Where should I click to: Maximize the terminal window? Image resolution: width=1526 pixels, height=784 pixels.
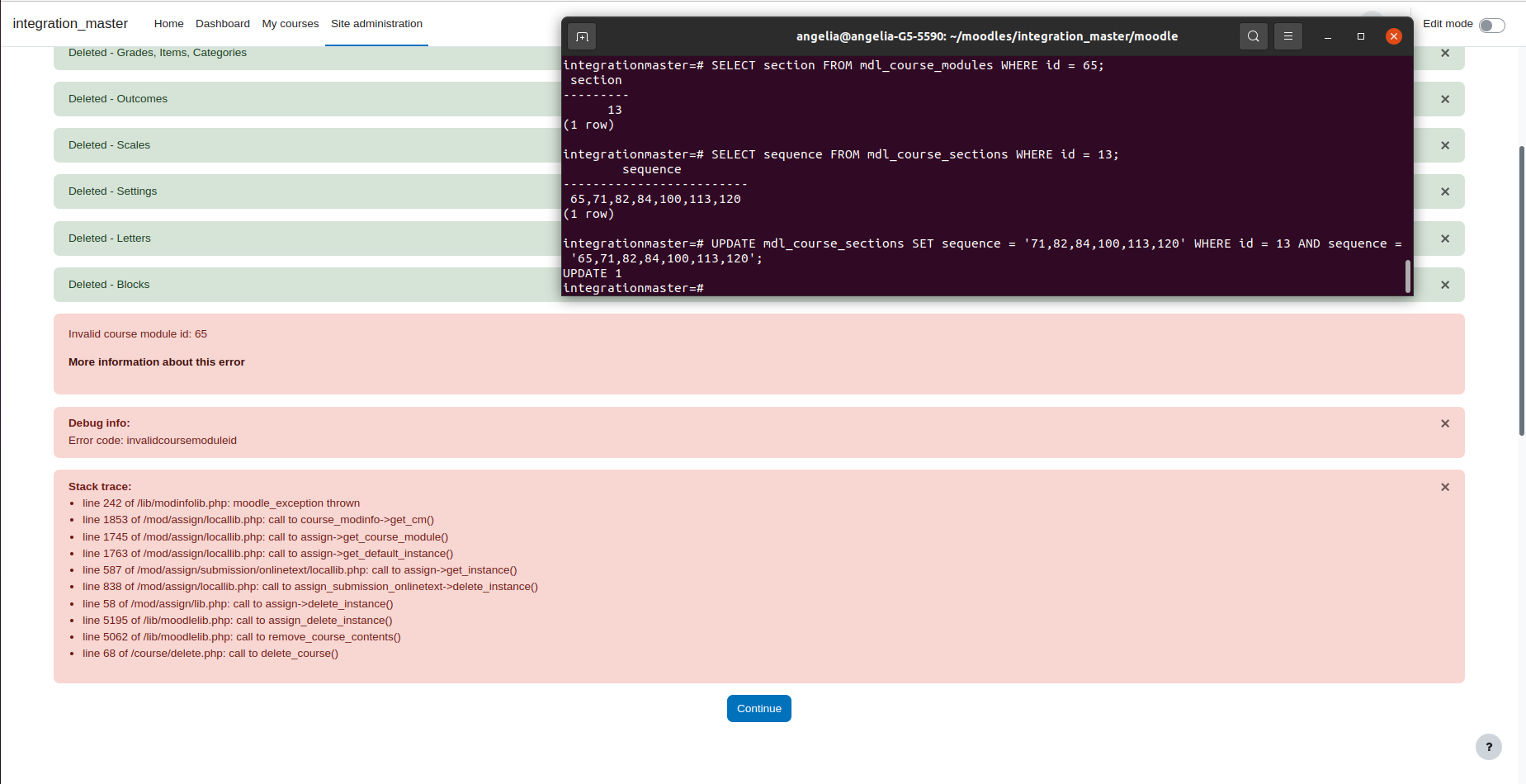pyautogui.click(x=1361, y=36)
